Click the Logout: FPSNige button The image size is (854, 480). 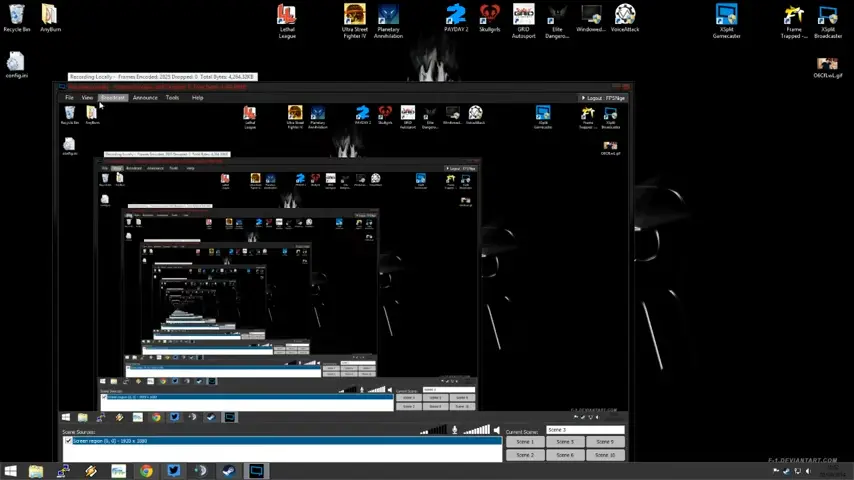coord(603,98)
